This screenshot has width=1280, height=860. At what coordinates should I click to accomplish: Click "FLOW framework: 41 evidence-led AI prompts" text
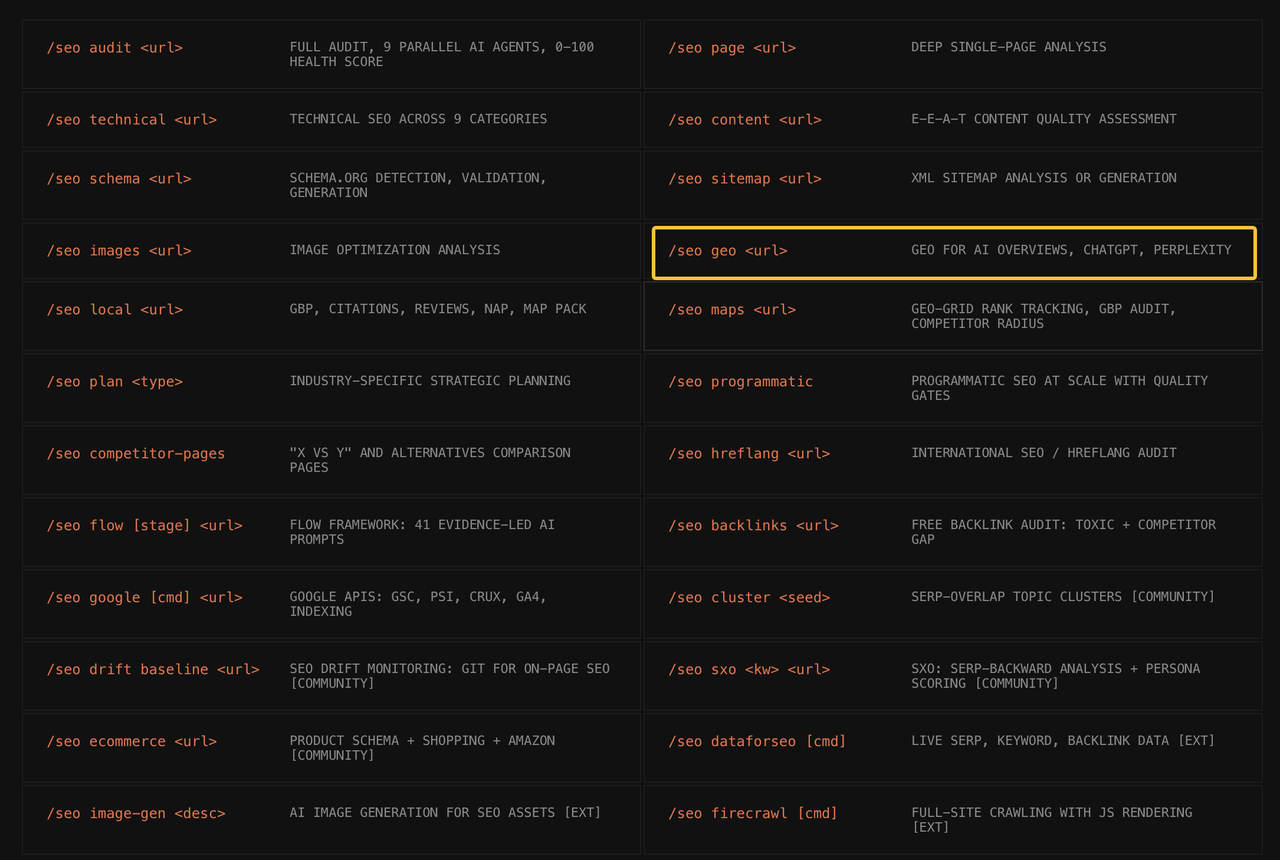422,532
